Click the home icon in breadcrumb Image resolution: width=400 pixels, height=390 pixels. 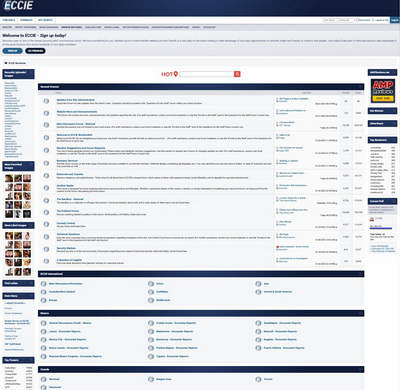pos(6,63)
